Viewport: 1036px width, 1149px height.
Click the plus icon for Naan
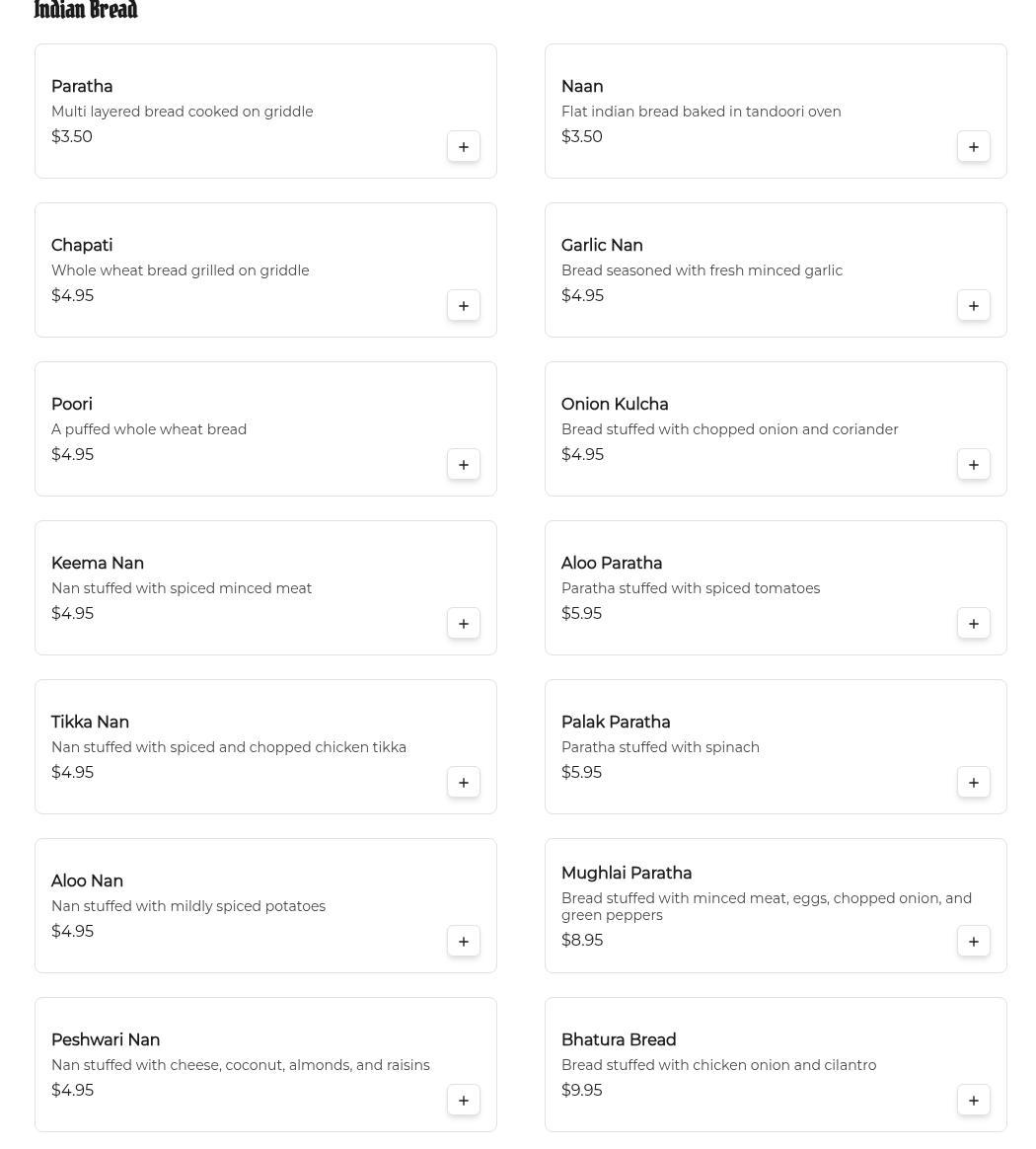pyautogui.click(x=973, y=147)
